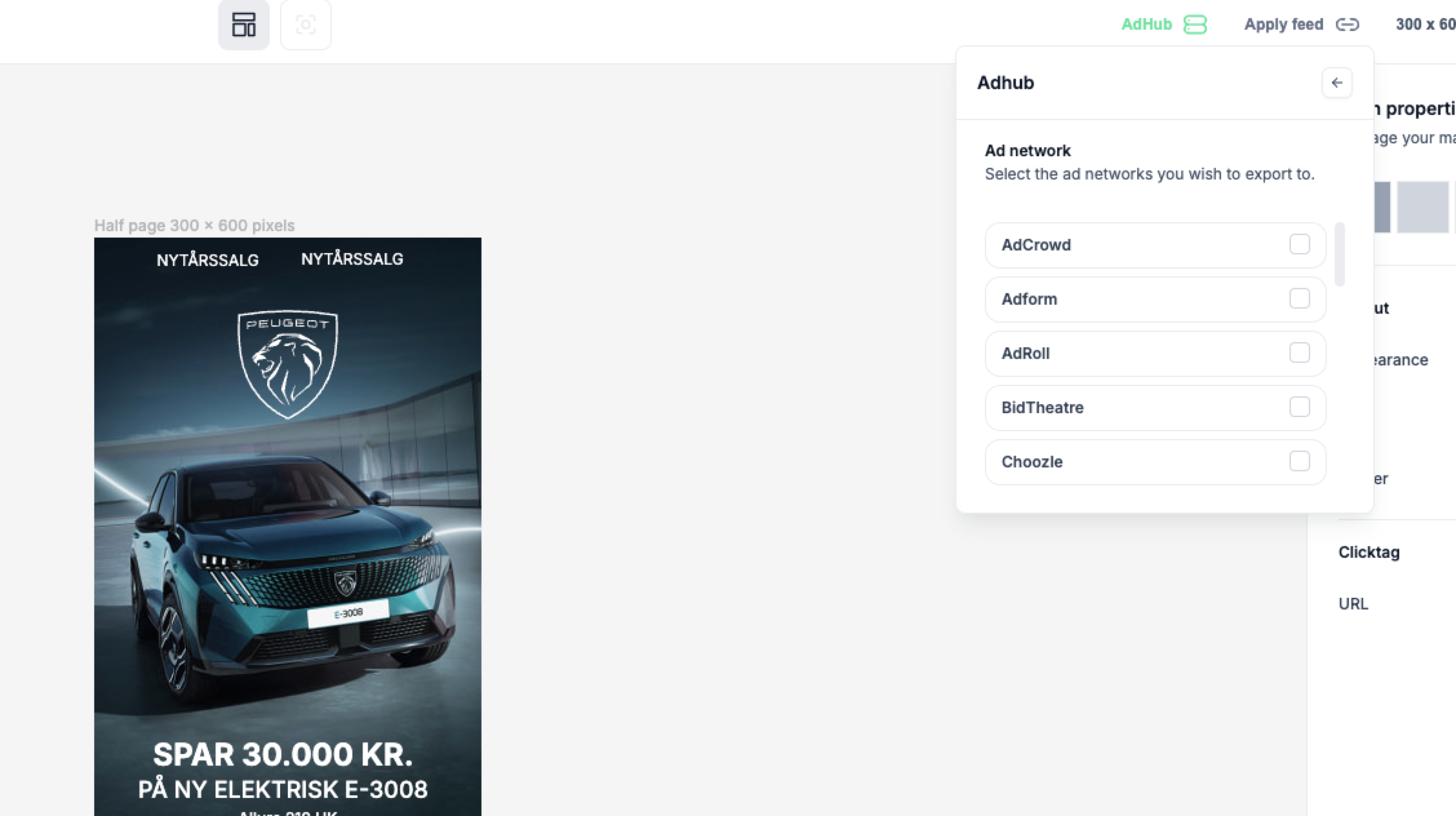Tick the AdRoll checkbox
The width and height of the screenshot is (1456, 816).
[x=1299, y=353]
